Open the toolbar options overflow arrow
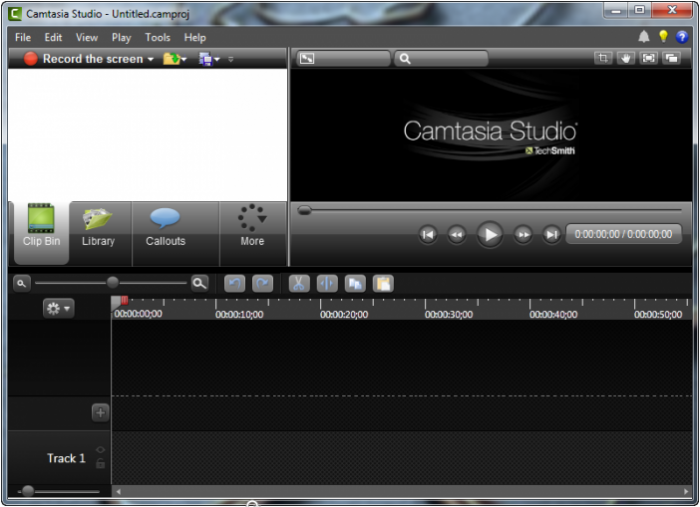 [230, 59]
